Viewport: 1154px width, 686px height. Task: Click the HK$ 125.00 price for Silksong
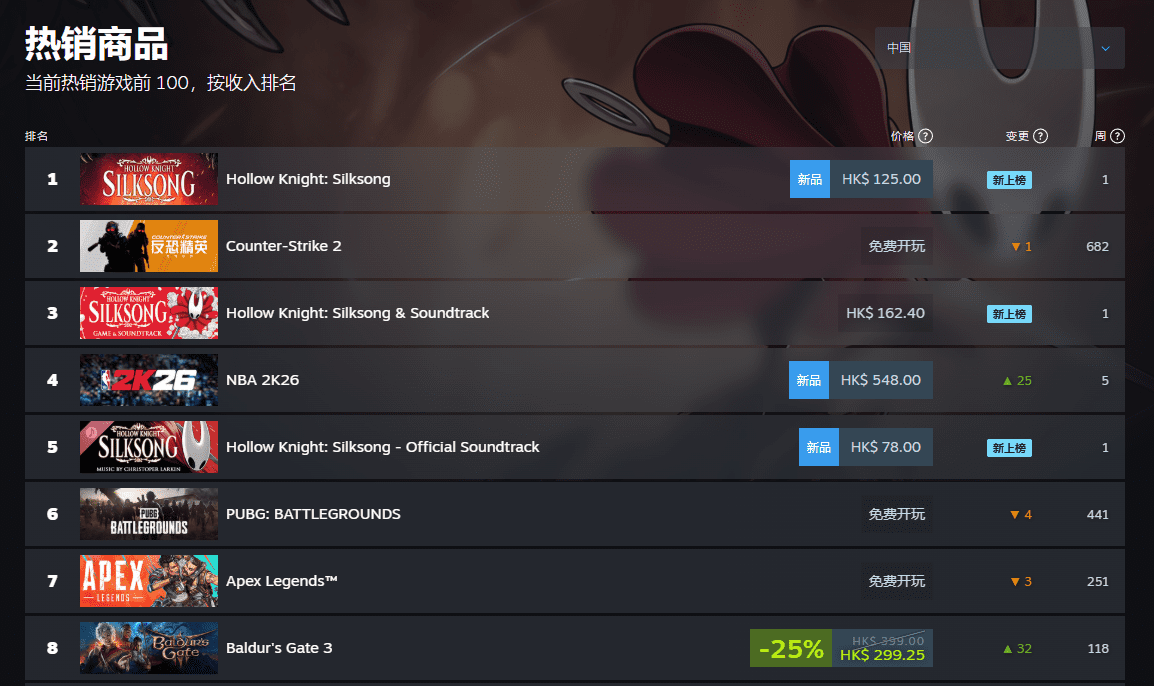point(881,179)
